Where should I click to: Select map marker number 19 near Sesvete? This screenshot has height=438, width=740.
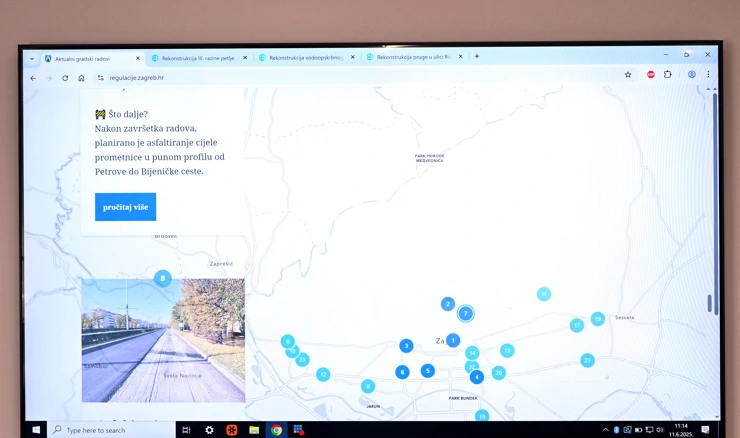598,319
